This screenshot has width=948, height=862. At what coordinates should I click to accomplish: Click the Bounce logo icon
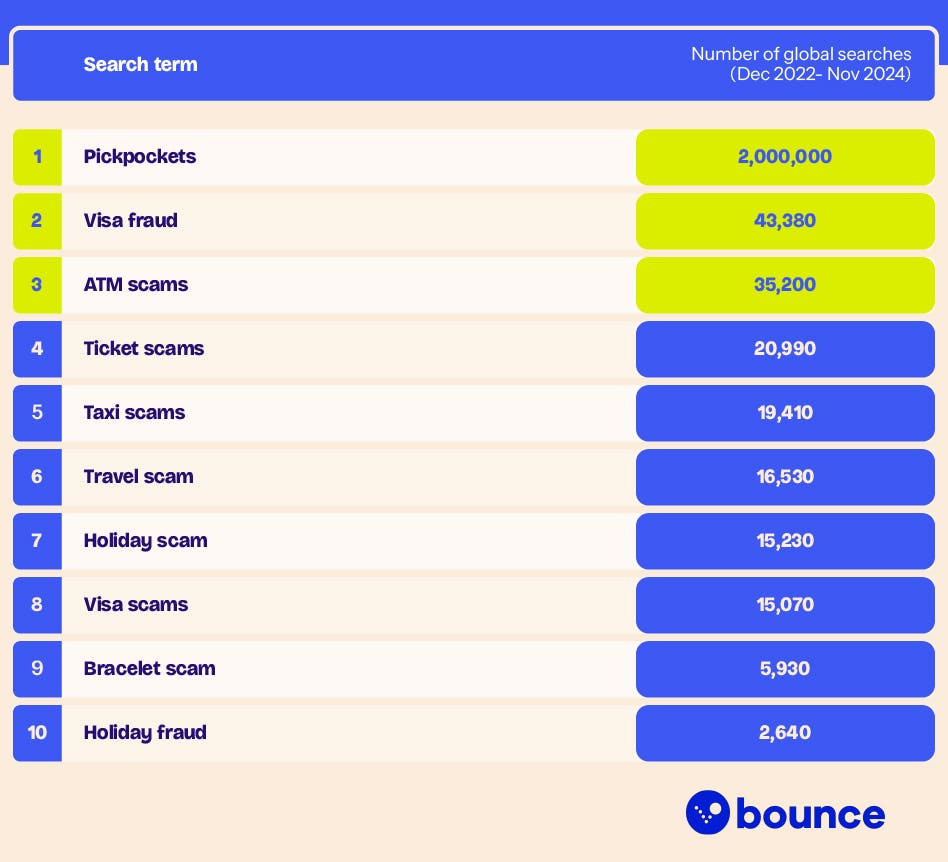coord(708,812)
